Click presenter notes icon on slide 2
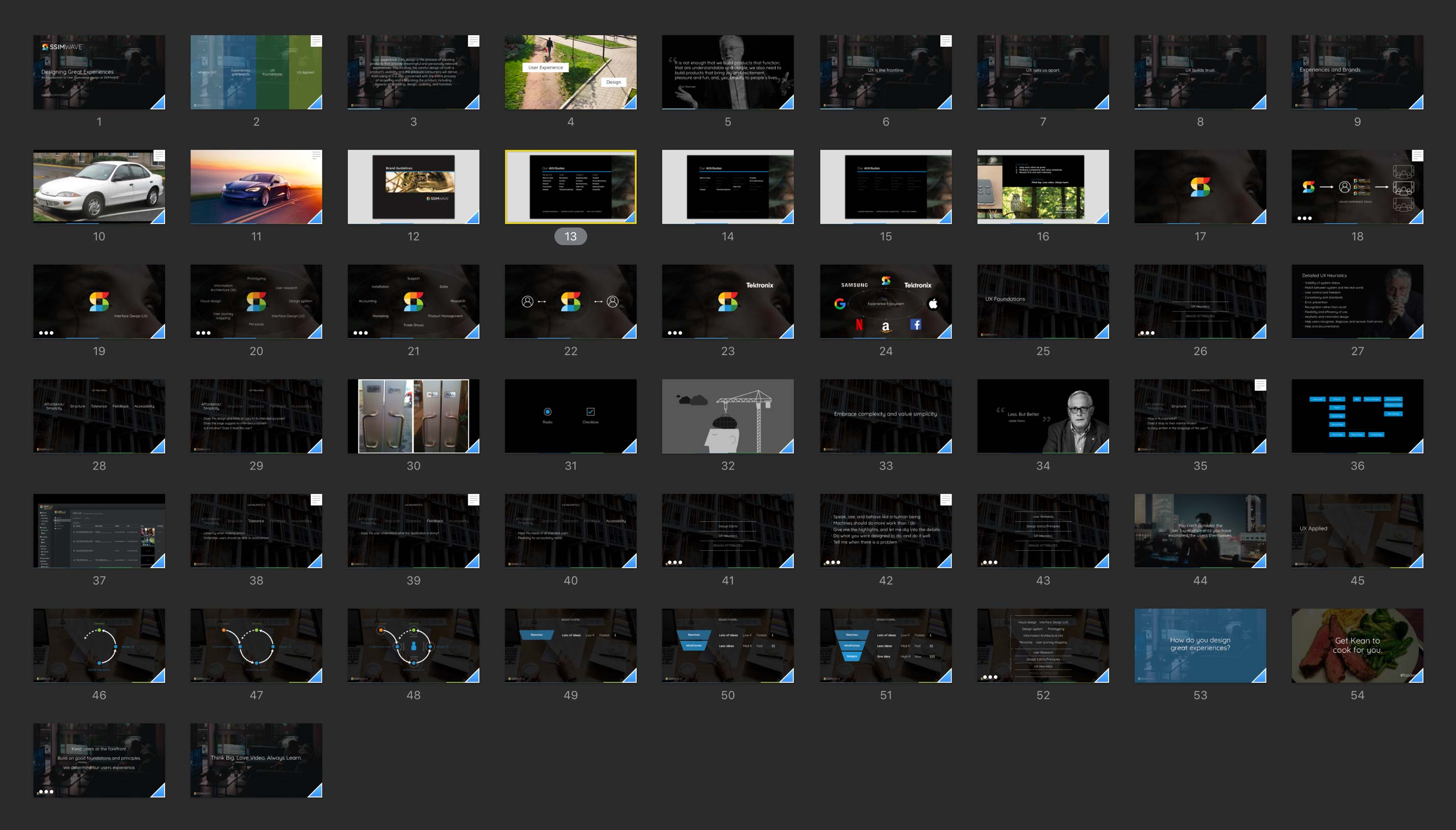1456x830 pixels. (x=316, y=41)
